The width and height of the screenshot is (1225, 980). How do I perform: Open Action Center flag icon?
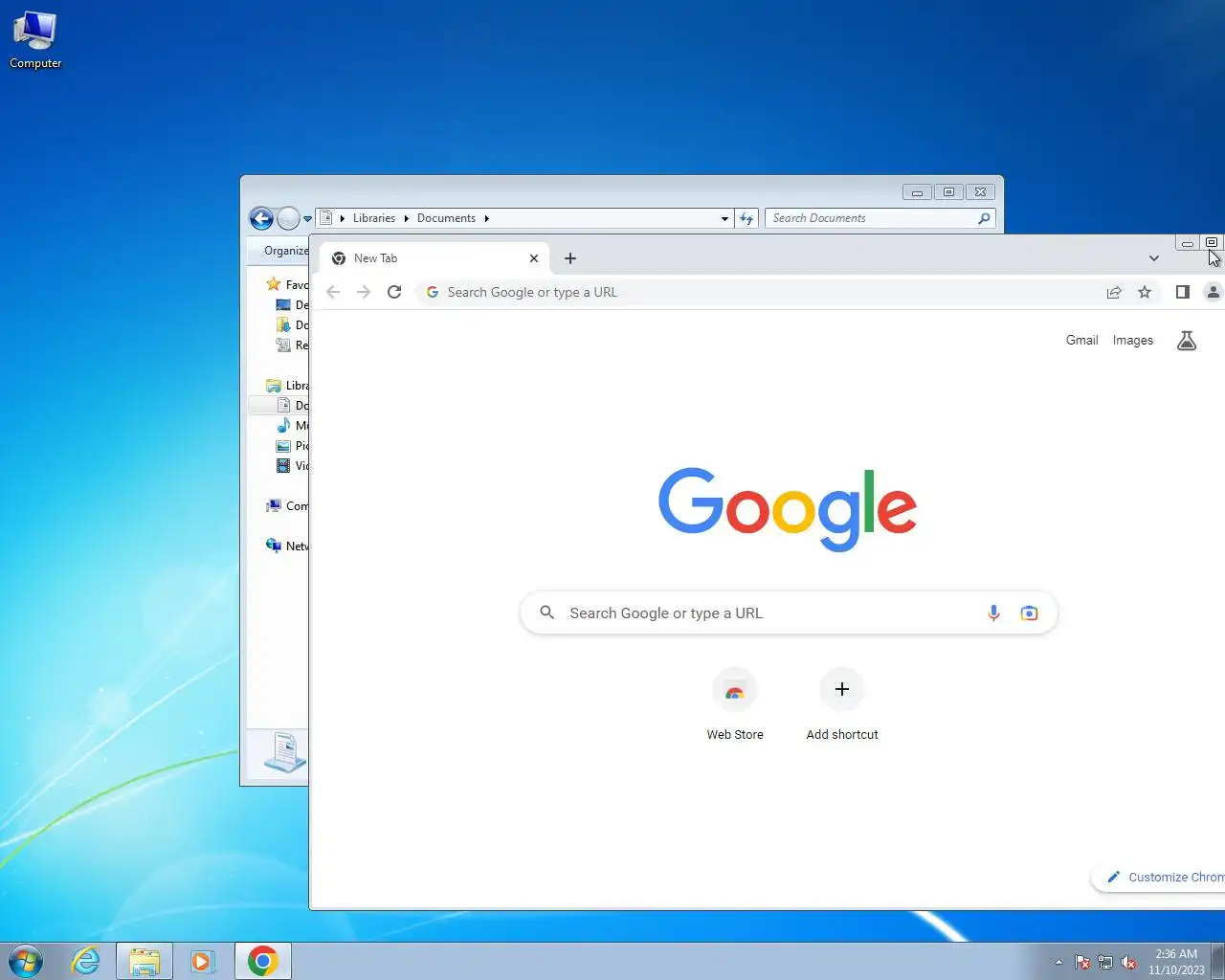(1082, 962)
